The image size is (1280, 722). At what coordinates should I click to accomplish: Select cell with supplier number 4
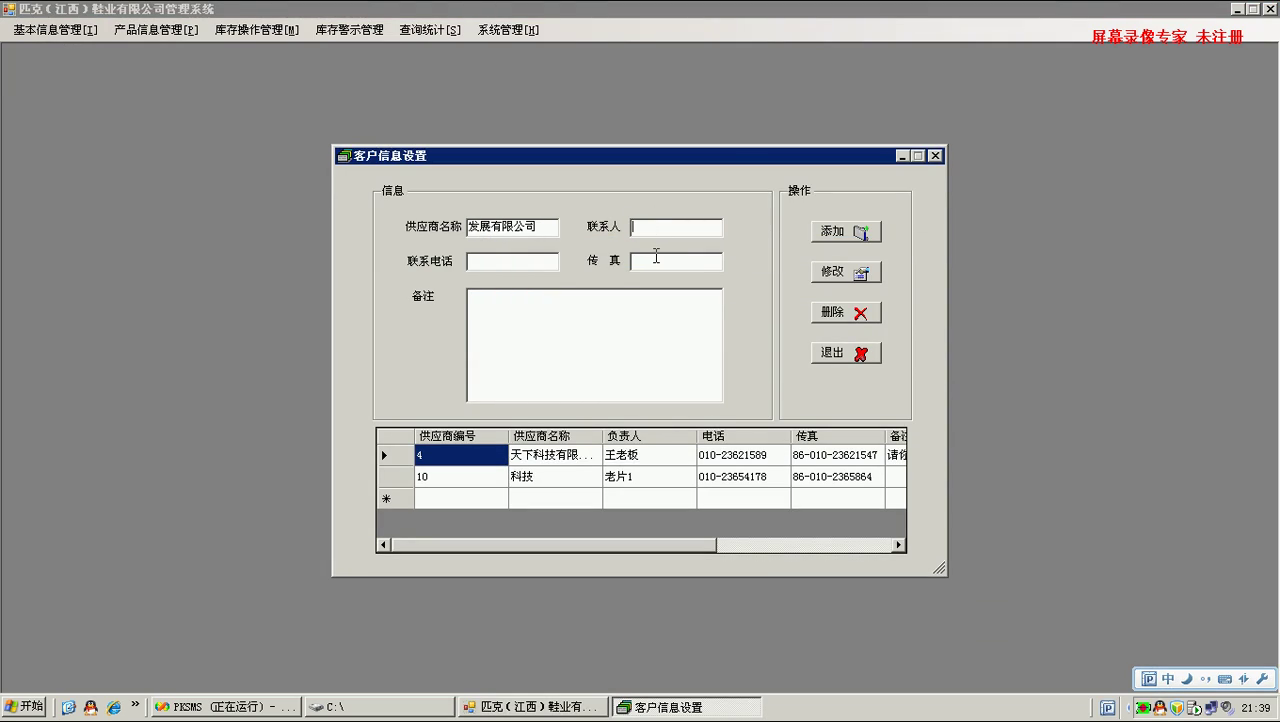[461, 455]
